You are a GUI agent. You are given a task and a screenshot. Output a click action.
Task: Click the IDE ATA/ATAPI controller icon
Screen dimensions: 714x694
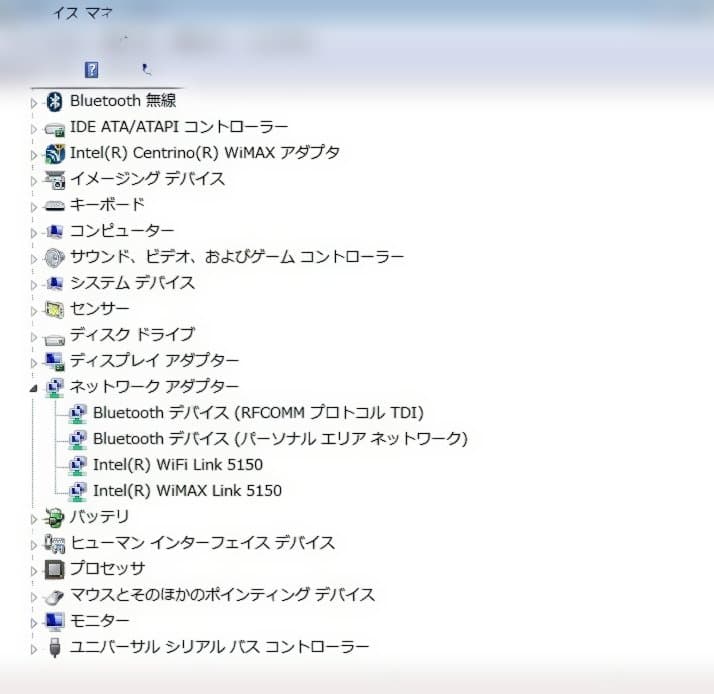coord(55,129)
